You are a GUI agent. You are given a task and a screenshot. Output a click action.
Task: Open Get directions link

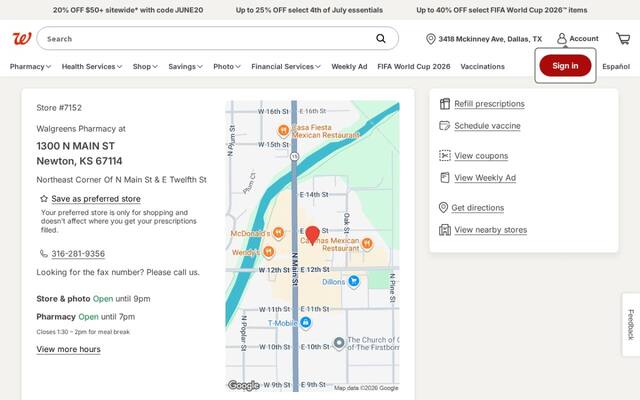(478, 208)
